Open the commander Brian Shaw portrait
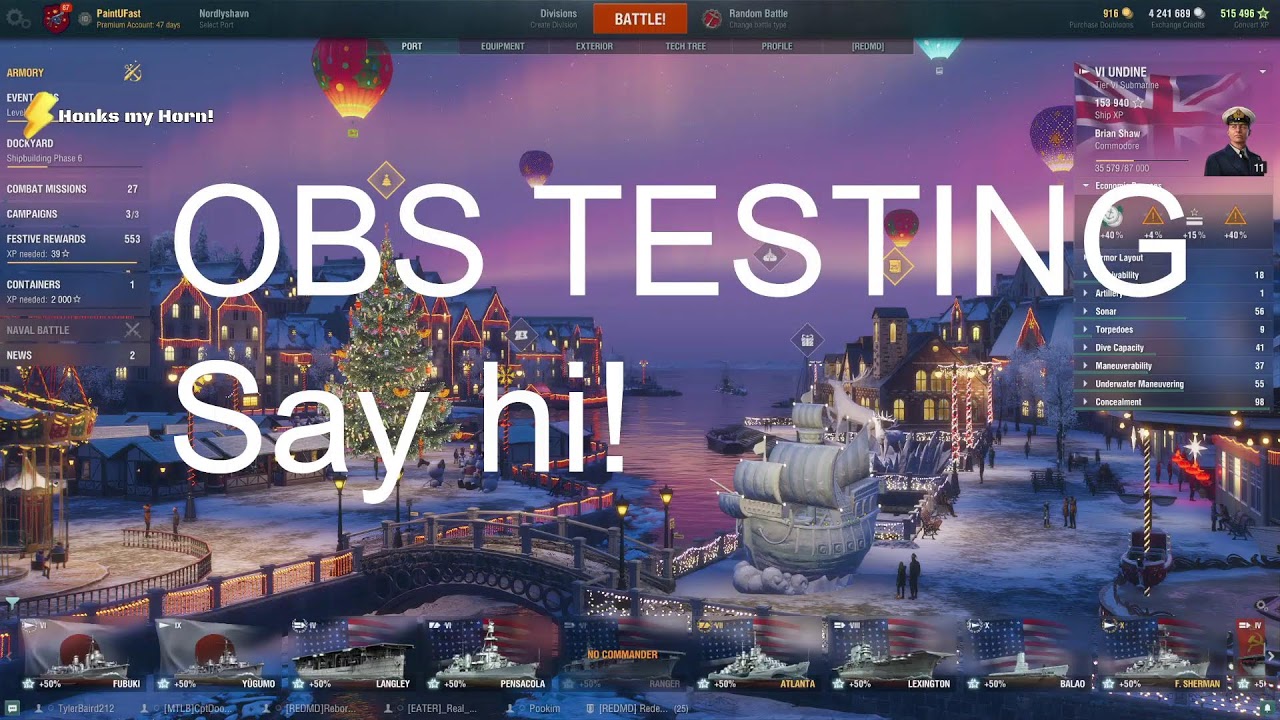Screen dimensions: 1280x720 coord(1238,140)
